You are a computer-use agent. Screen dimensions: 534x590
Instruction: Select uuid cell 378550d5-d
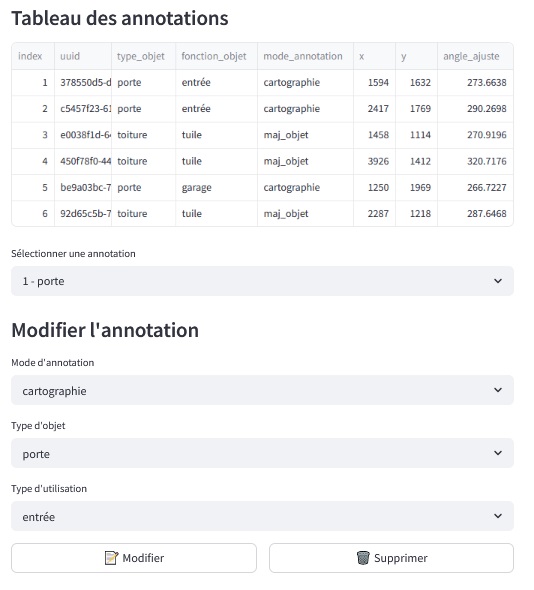click(x=83, y=82)
